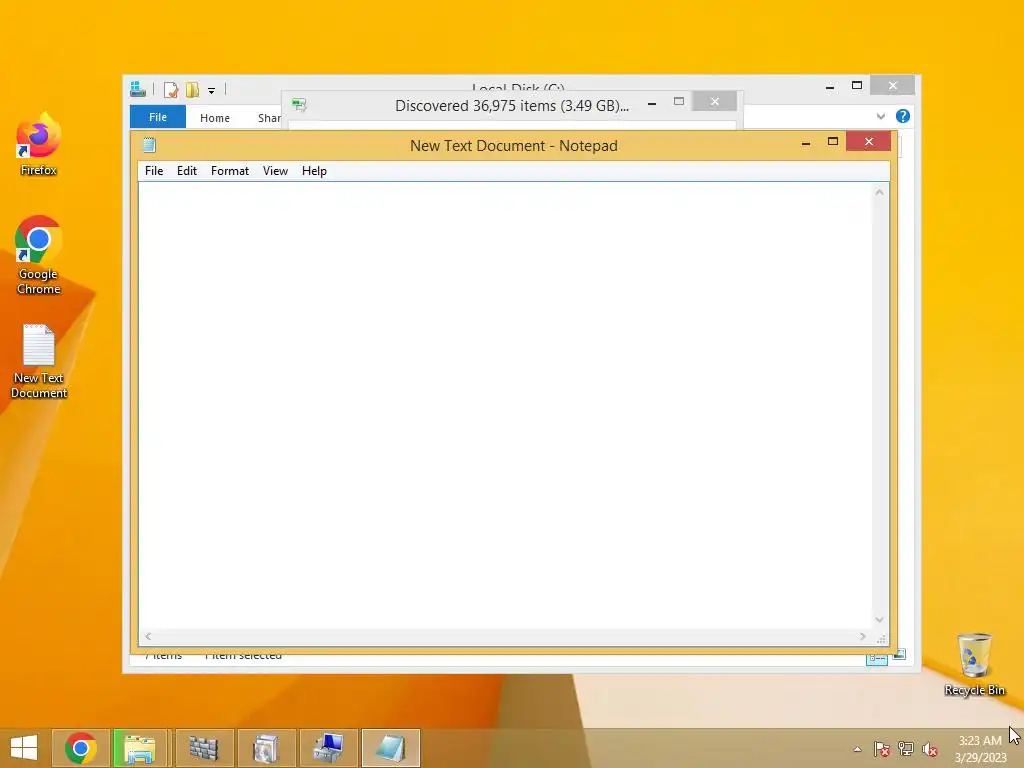The height and width of the screenshot is (768, 1024).
Task: Show hidden icons in system tray
Action: (x=857, y=749)
